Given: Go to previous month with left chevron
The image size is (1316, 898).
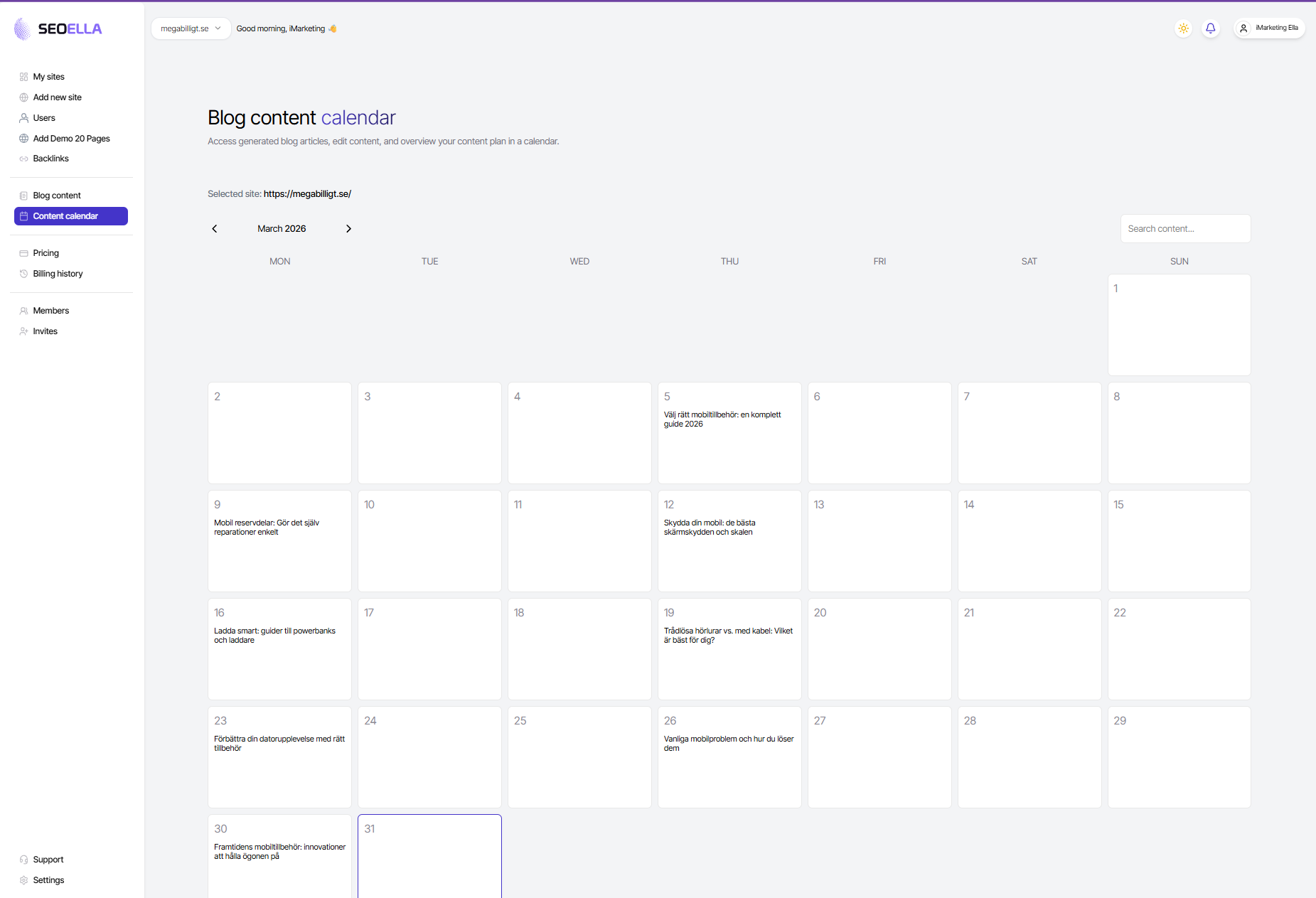Looking at the screenshot, I should pos(215,228).
